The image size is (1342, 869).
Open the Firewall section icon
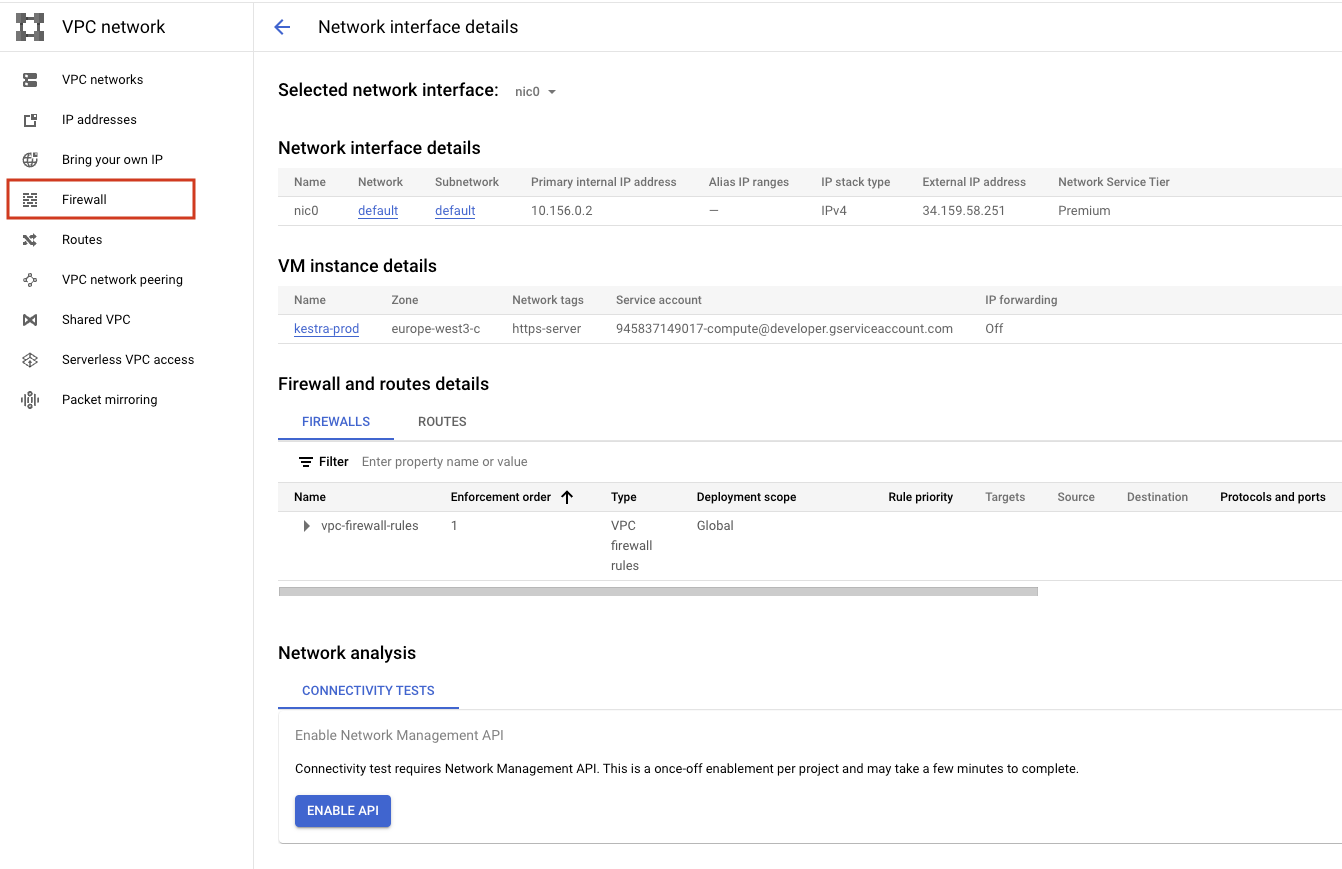pos(29,199)
